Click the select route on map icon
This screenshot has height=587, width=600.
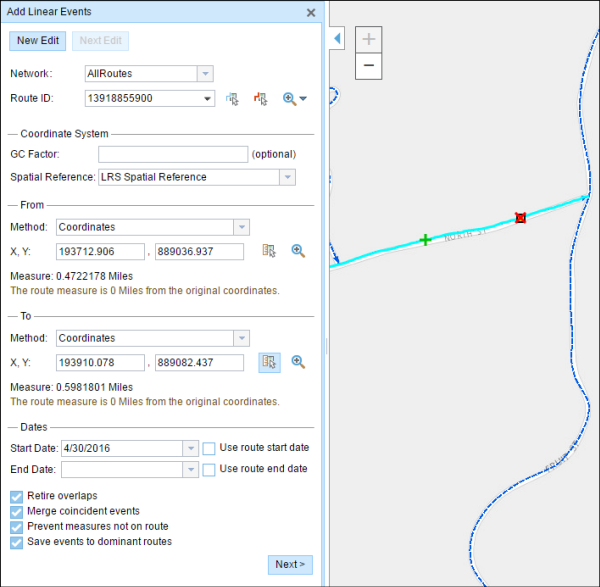[x=233, y=98]
